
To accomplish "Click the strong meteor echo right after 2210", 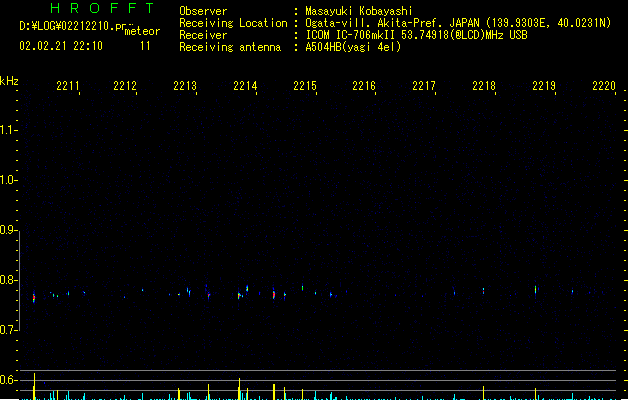I will [34, 298].
